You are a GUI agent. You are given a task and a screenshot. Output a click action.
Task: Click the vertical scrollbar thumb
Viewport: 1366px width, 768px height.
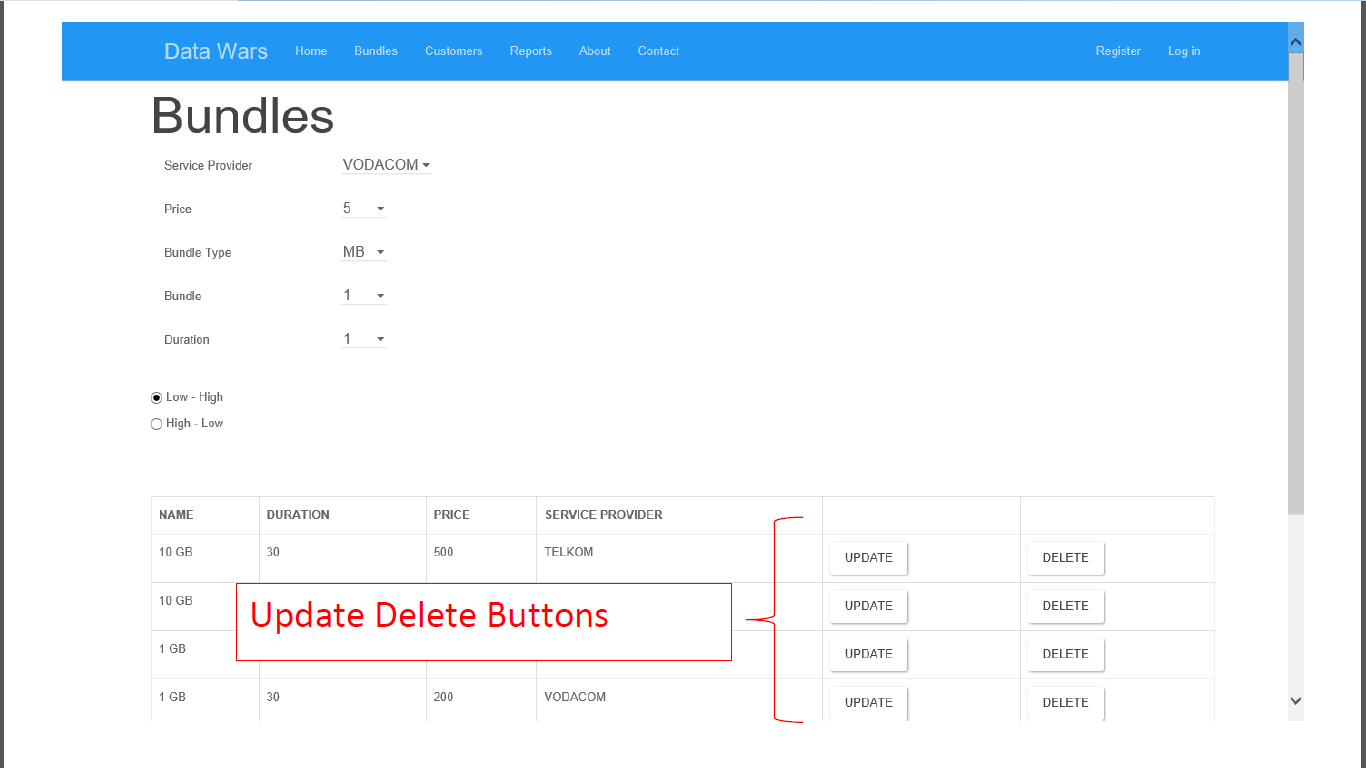click(x=1296, y=283)
